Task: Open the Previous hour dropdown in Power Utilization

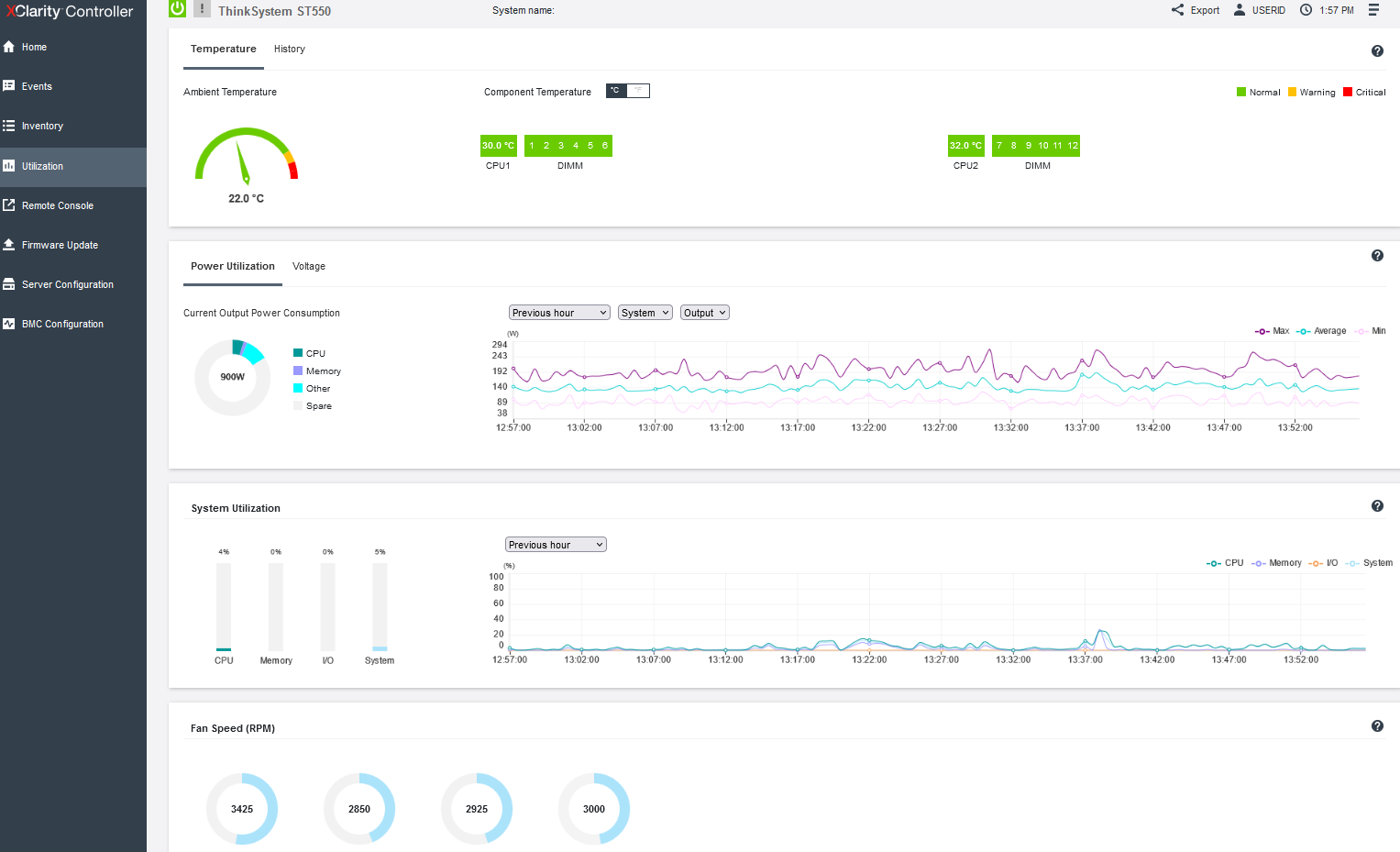Action: (x=559, y=313)
